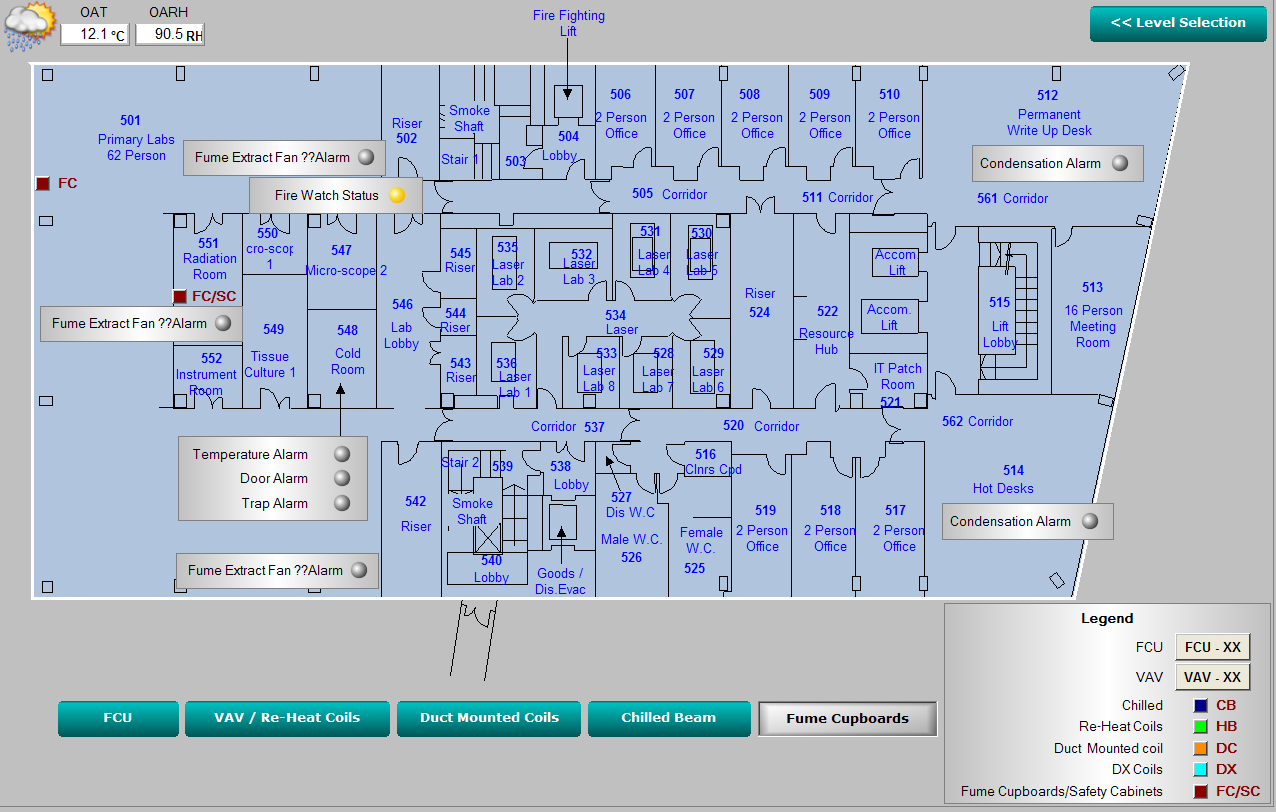The height and width of the screenshot is (812, 1276).
Task: Switch to VAV / Re-Heat Coils view
Action: click(x=287, y=718)
